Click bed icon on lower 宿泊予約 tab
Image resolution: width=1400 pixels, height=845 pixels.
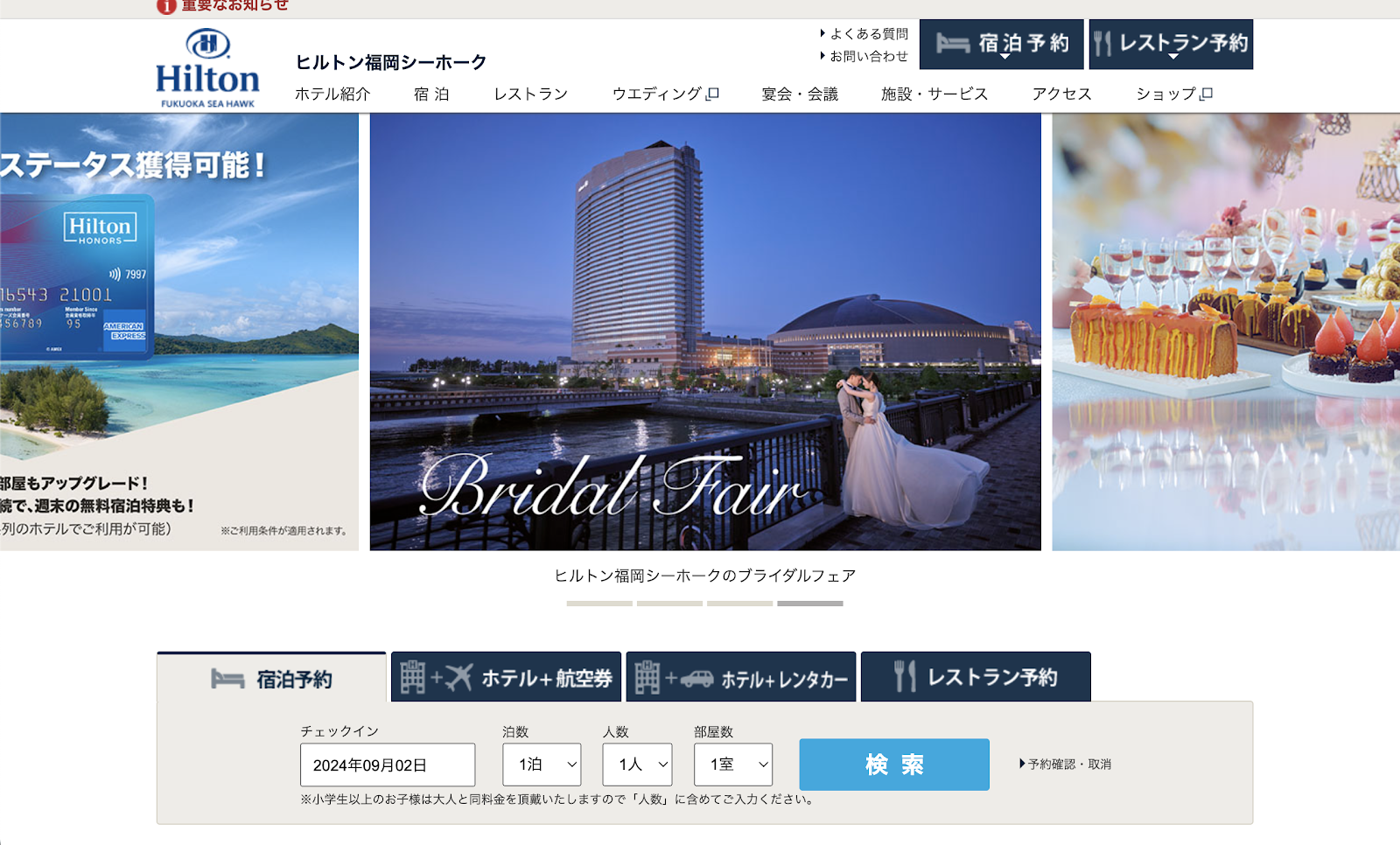pyautogui.click(x=227, y=679)
